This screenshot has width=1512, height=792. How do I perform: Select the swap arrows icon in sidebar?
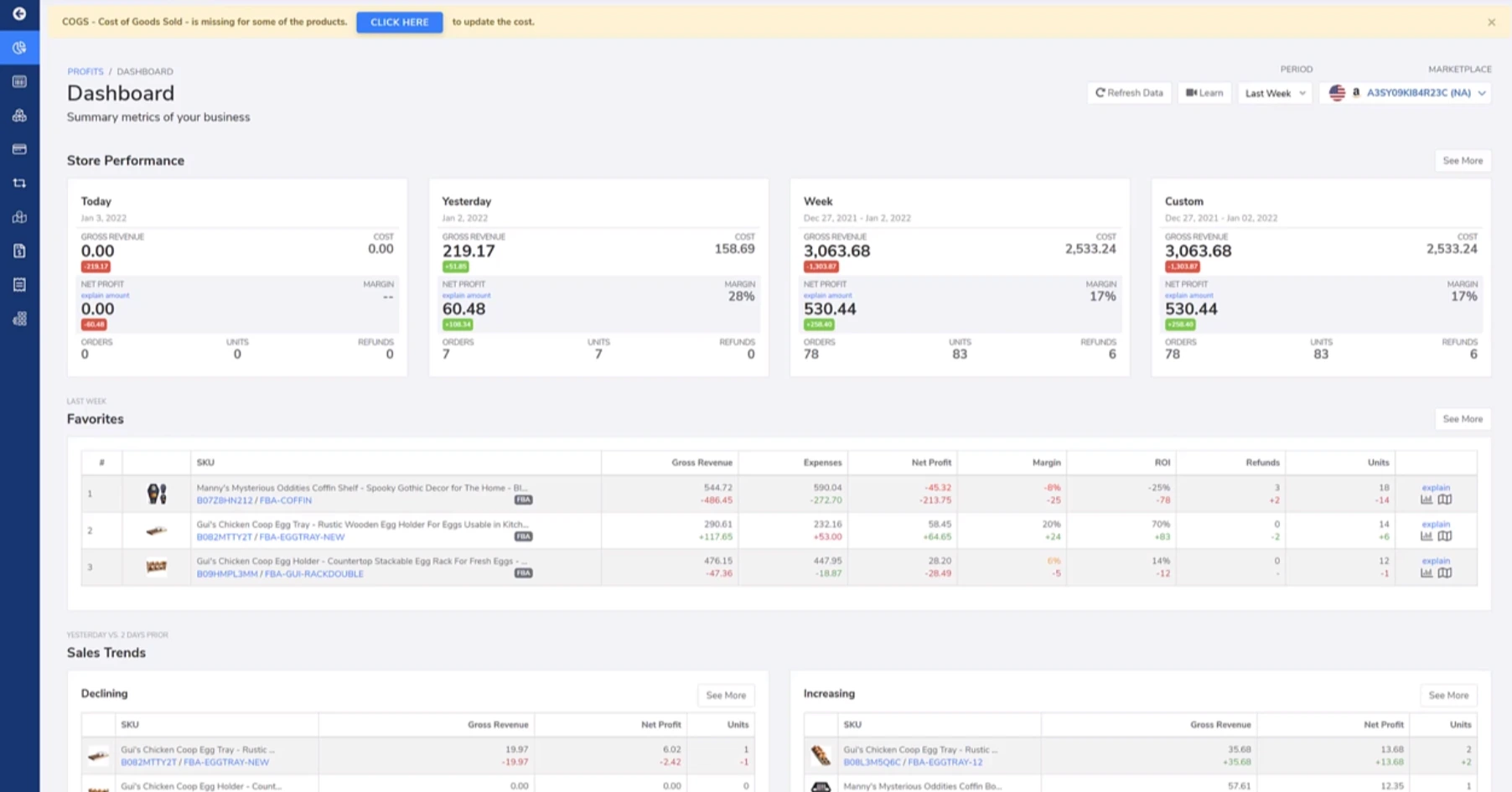tap(19, 183)
